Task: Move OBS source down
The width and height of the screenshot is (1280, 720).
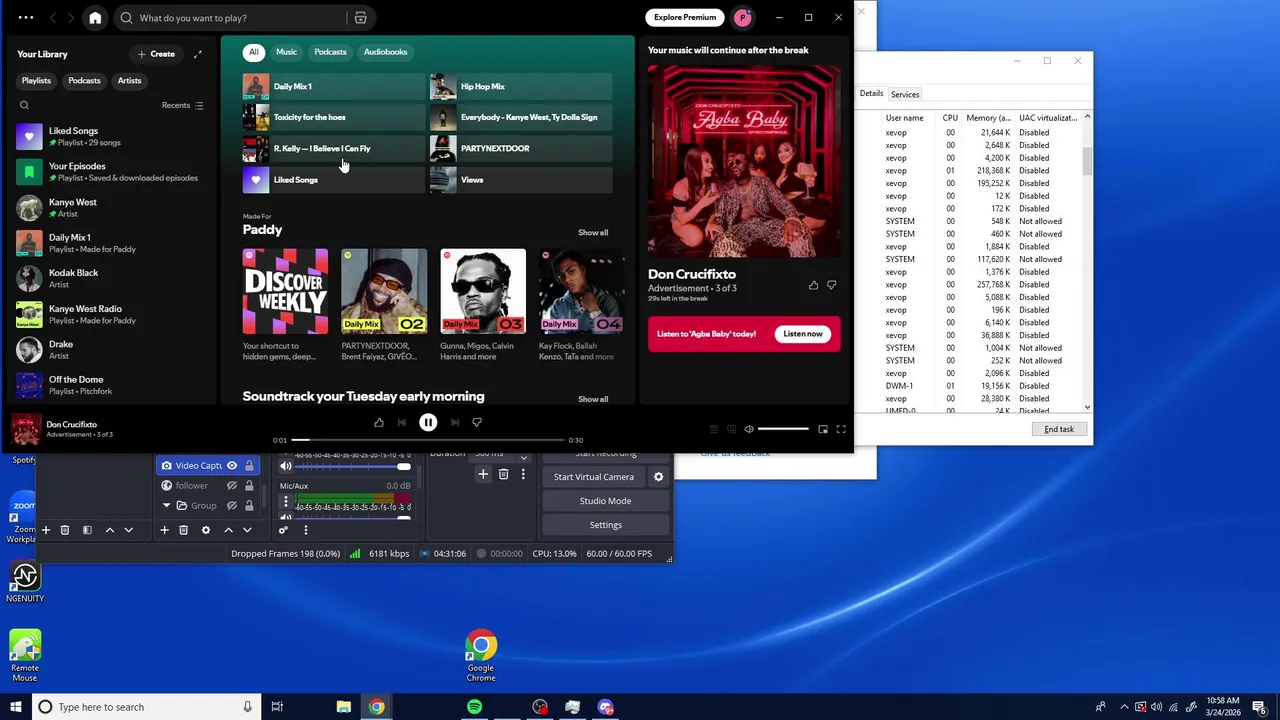Action: [247, 530]
